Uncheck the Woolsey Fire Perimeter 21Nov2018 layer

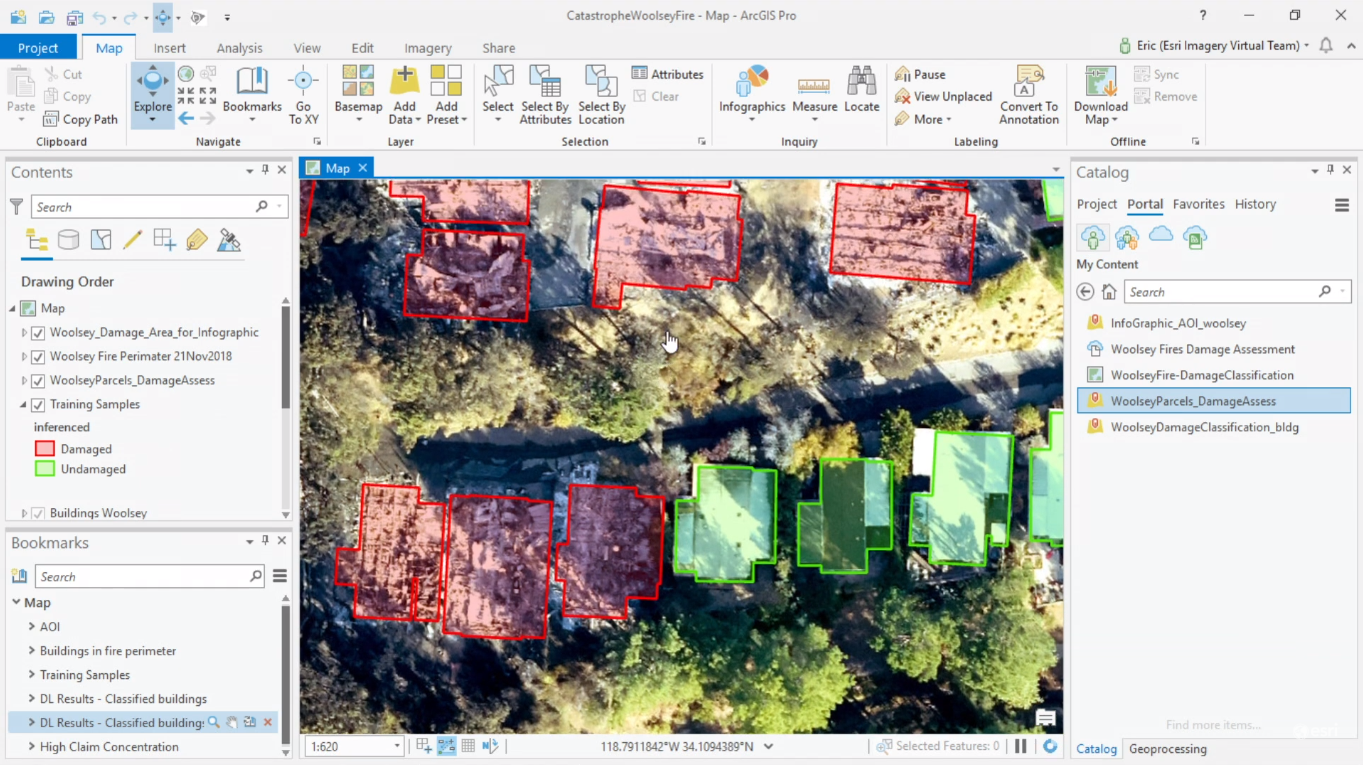38,356
